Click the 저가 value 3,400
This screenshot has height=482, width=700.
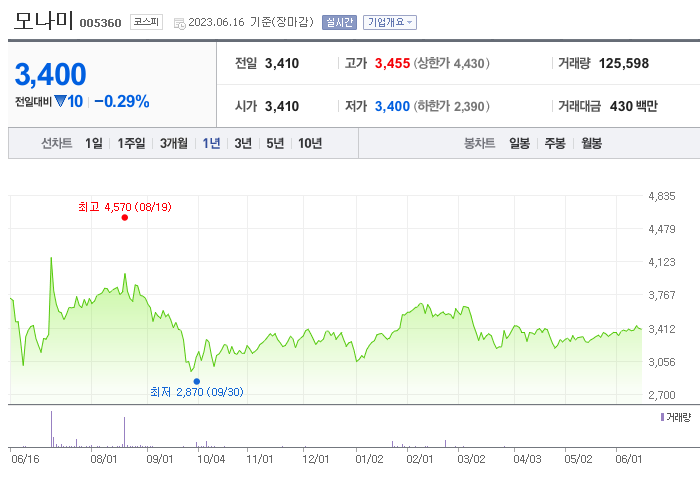pos(392,106)
